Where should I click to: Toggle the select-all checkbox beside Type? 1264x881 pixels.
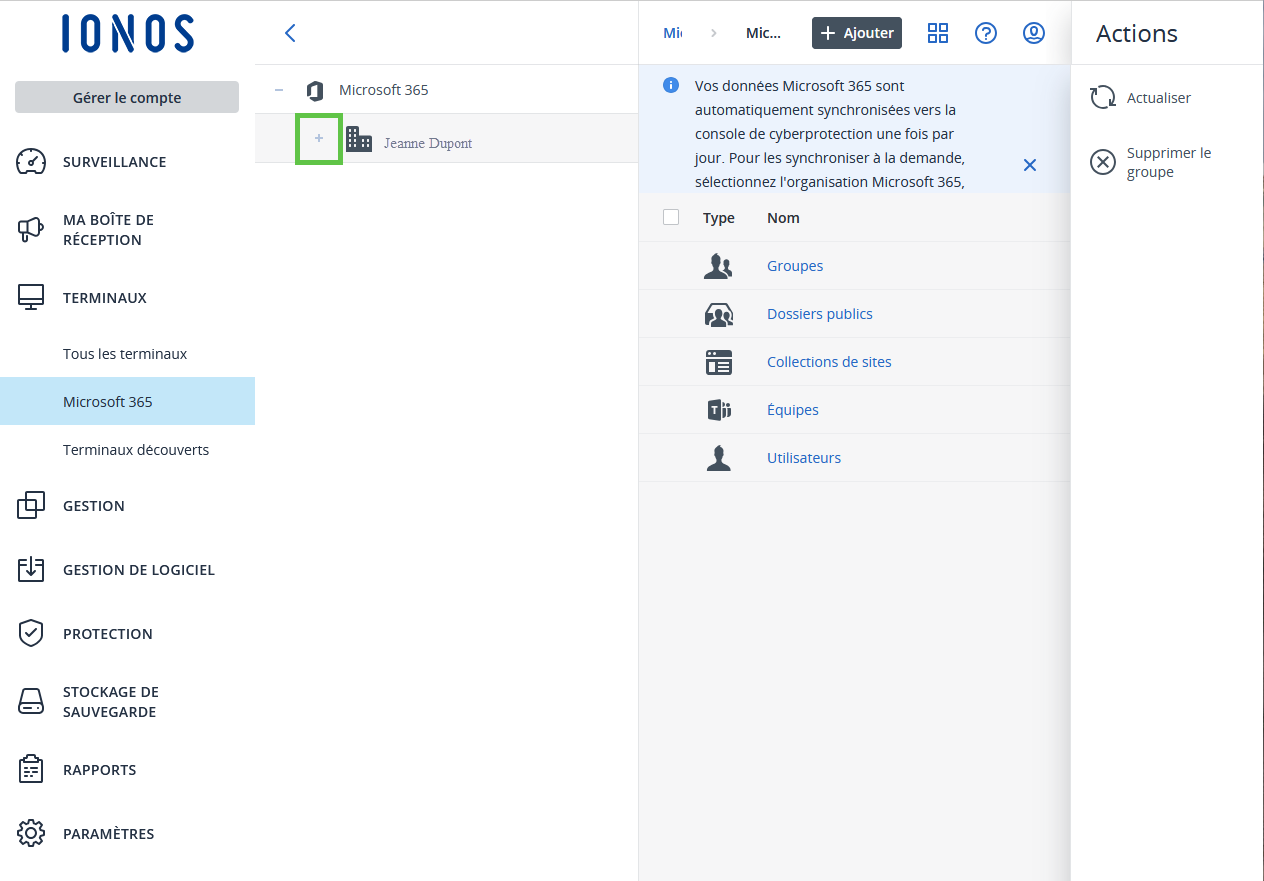(x=671, y=217)
